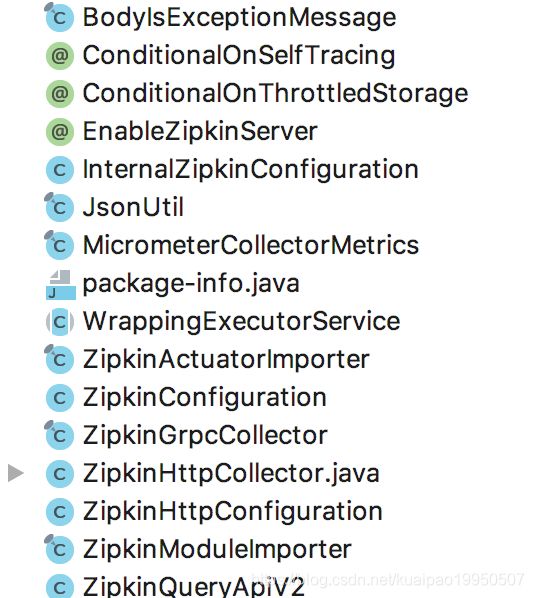Click the ZipkinGrpcCollector class icon

(x=59, y=435)
